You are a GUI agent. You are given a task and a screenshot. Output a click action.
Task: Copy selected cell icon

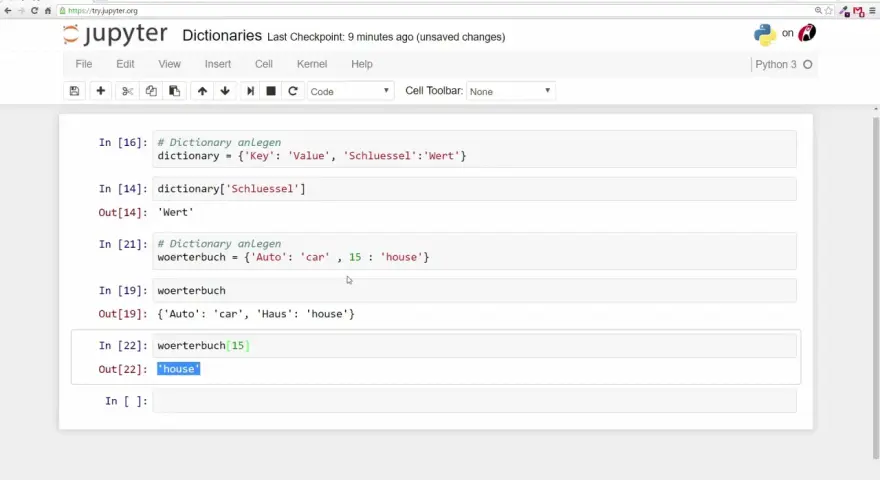(x=151, y=91)
